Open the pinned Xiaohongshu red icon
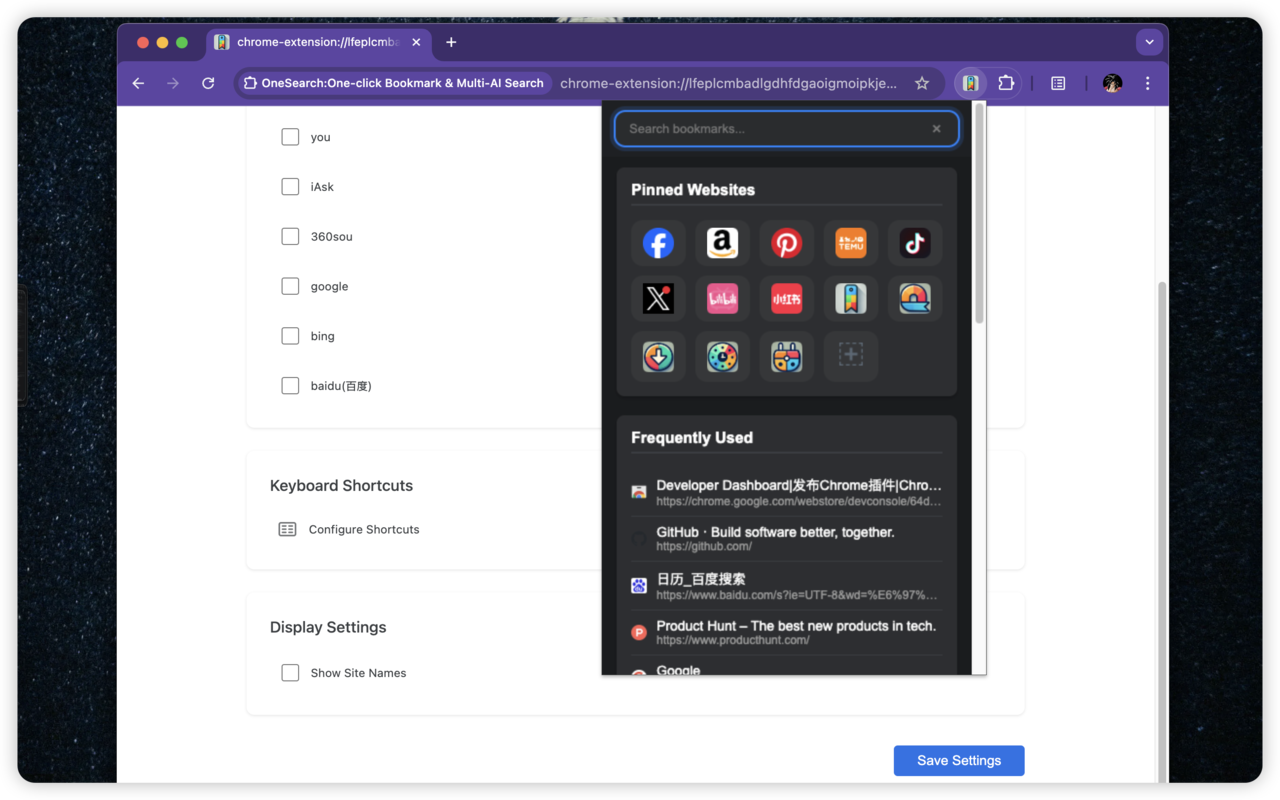Viewport: 1280px width, 800px height. pyautogui.click(x=786, y=299)
